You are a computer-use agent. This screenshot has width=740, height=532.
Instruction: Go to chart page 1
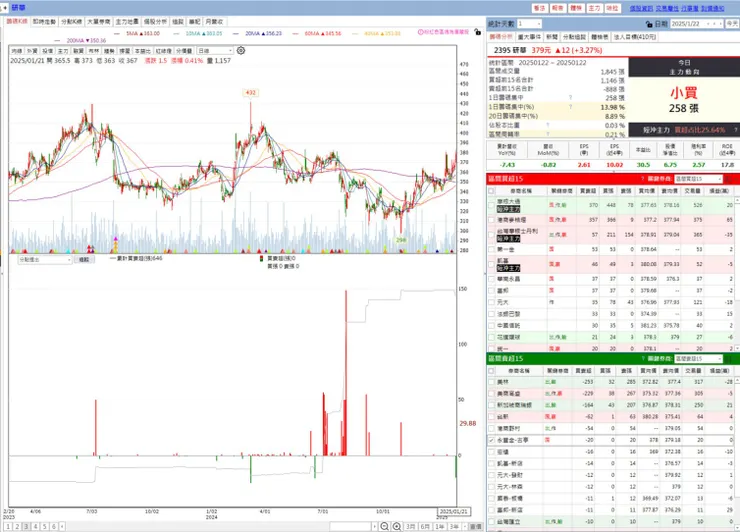(8, 526)
